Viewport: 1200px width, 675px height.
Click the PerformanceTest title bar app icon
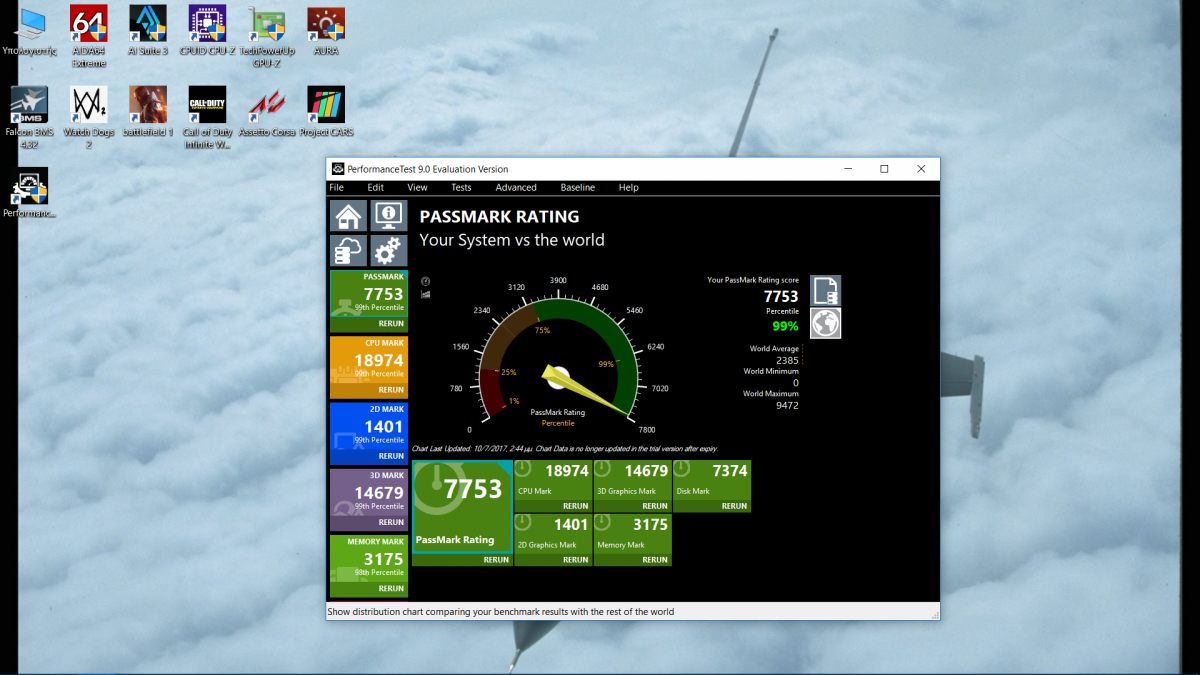339,169
